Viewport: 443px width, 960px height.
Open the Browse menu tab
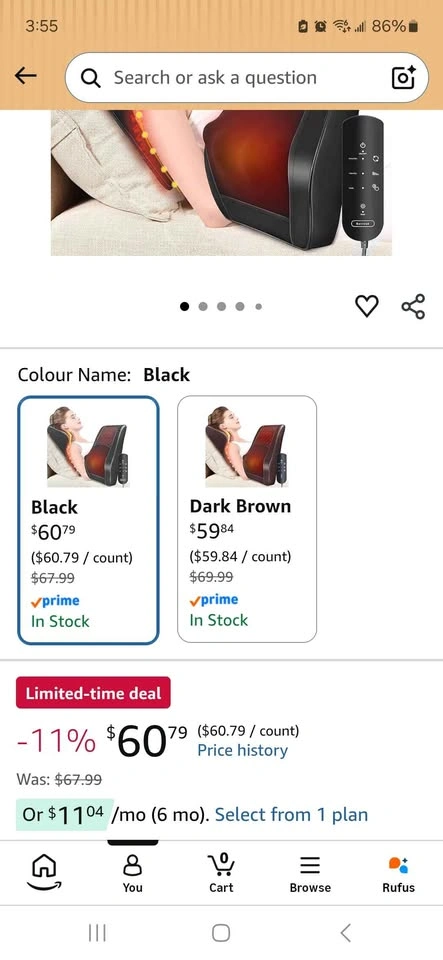click(310, 873)
